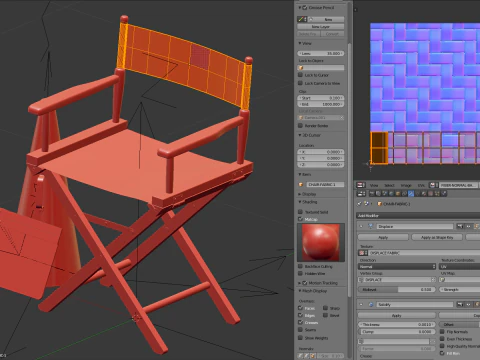This screenshot has height=360, width=480.
Task: Select the Modifiers wrench tab
Action: [411, 194]
